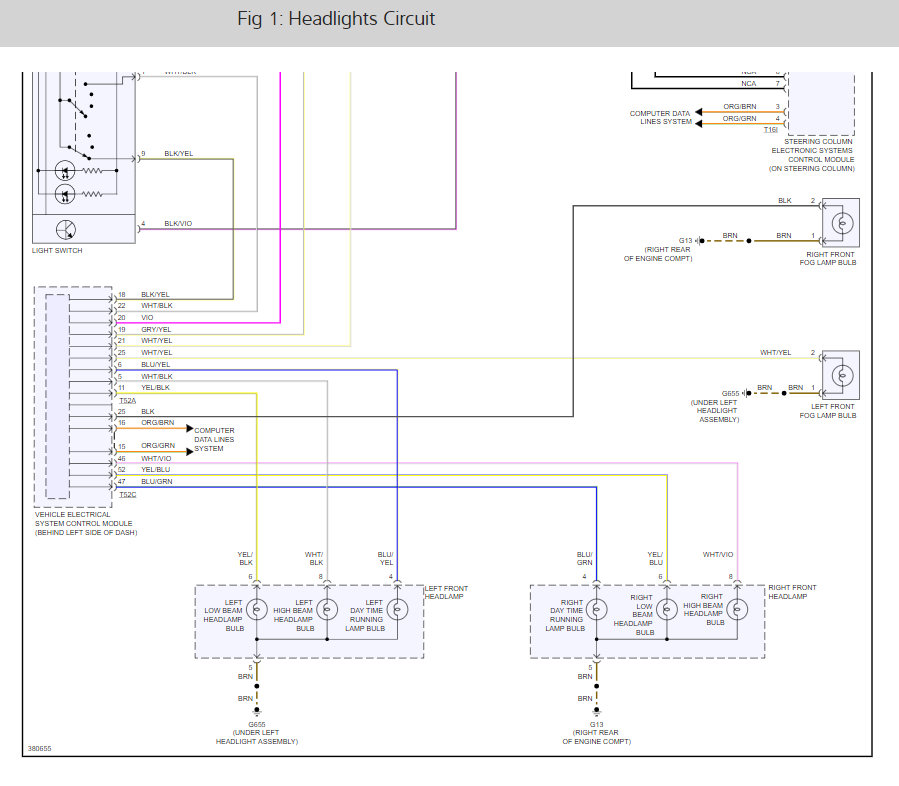Click 'G655' label near left fog lamp
Screen dimensions: 899x786
point(730,394)
